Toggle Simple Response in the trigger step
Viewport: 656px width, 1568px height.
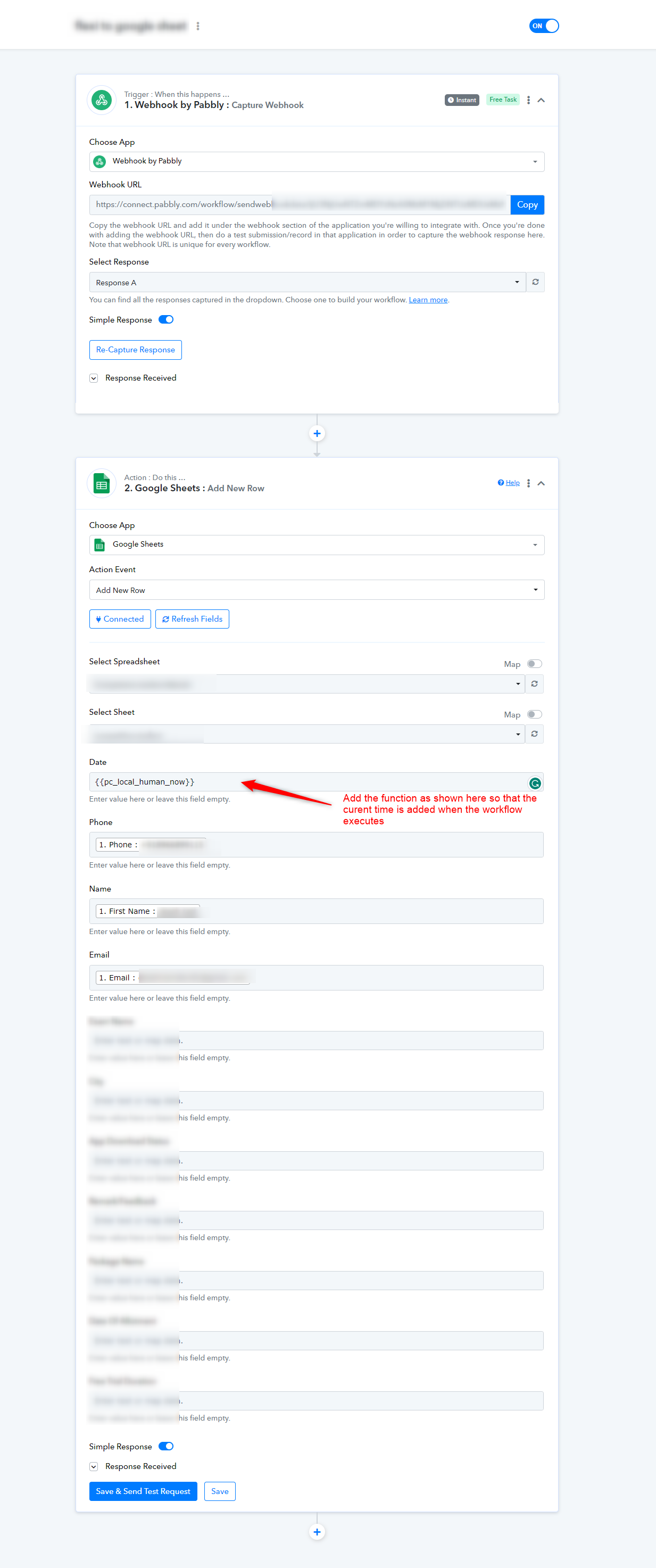(x=166, y=319)
